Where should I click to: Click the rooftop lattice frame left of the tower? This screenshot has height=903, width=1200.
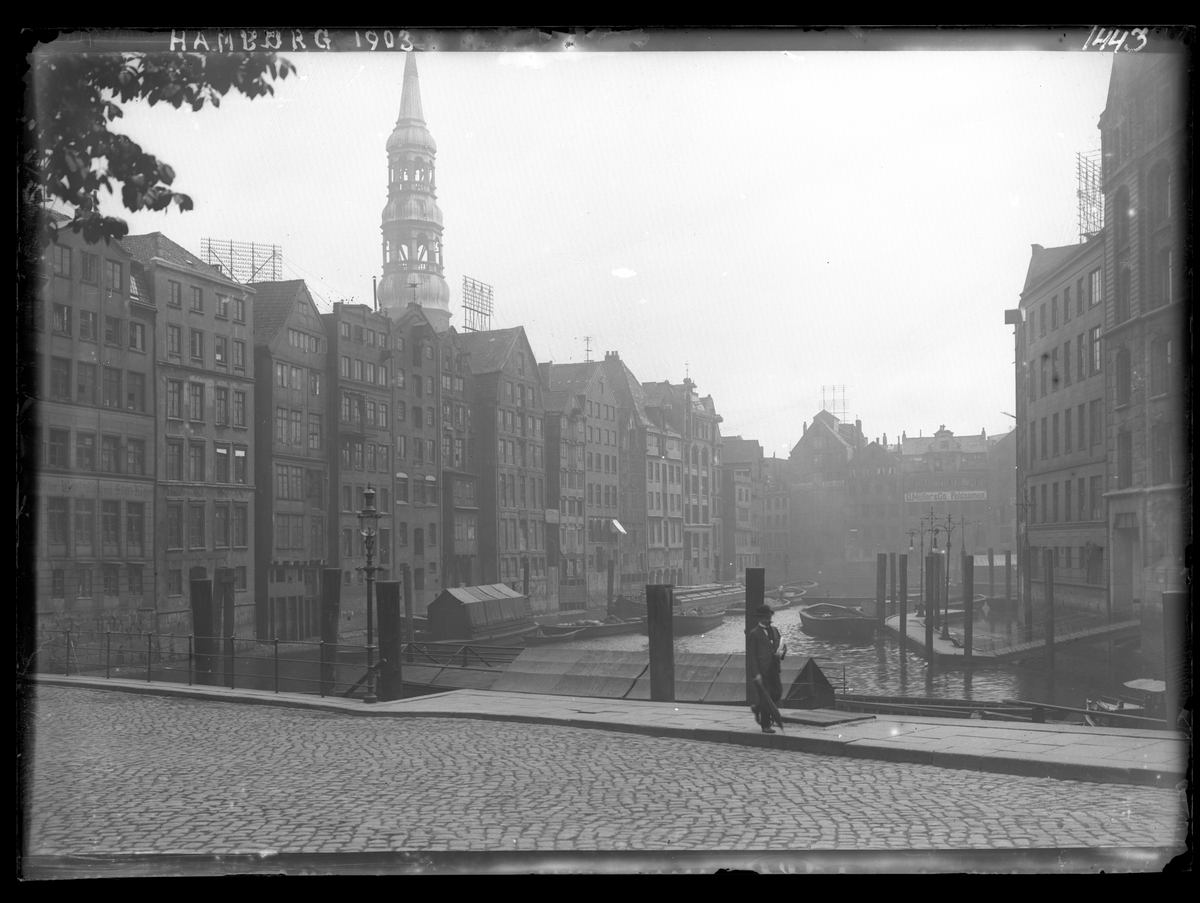[x=241, y=259]
